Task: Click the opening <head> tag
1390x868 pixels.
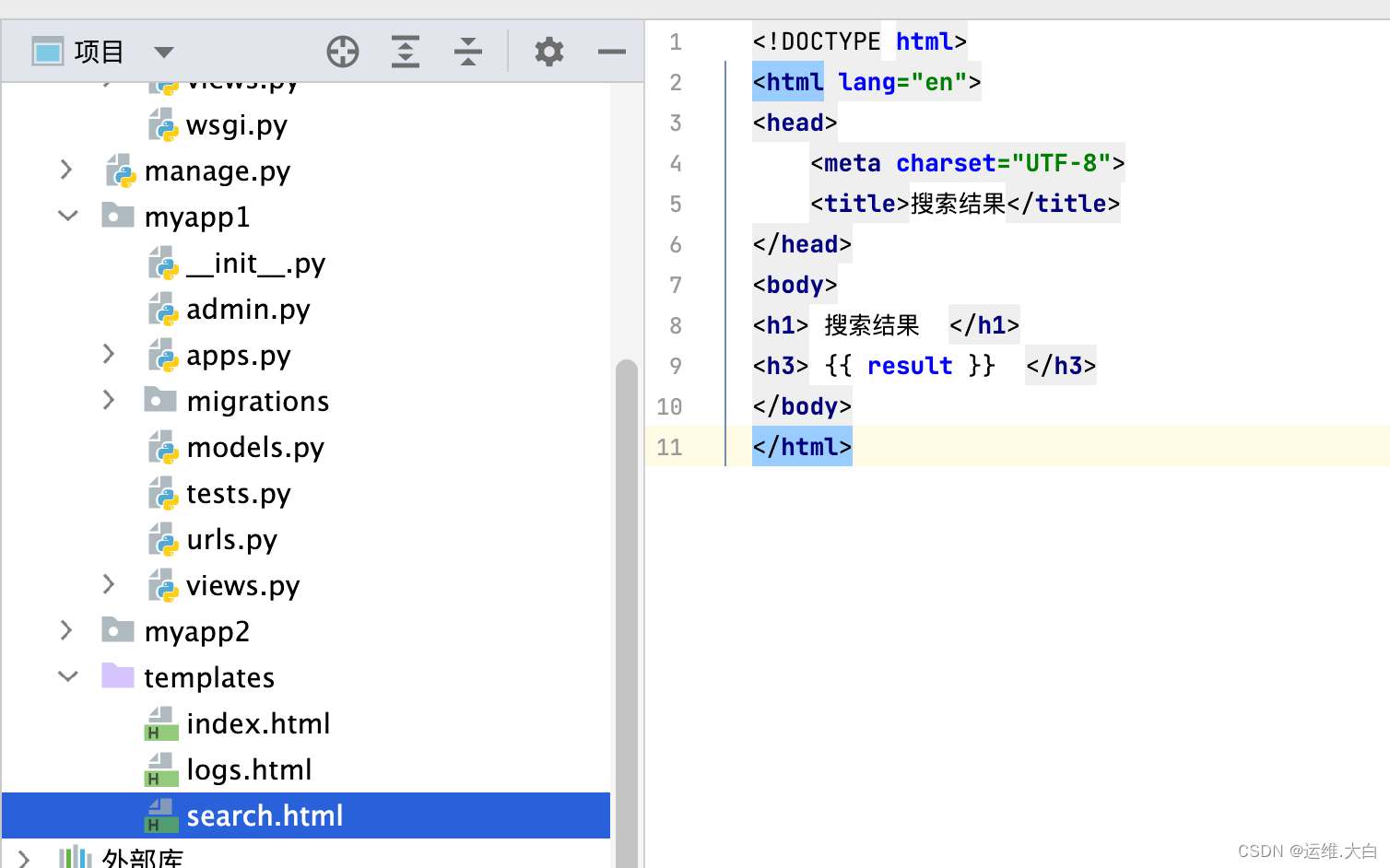Action: (x=795, y=123)
